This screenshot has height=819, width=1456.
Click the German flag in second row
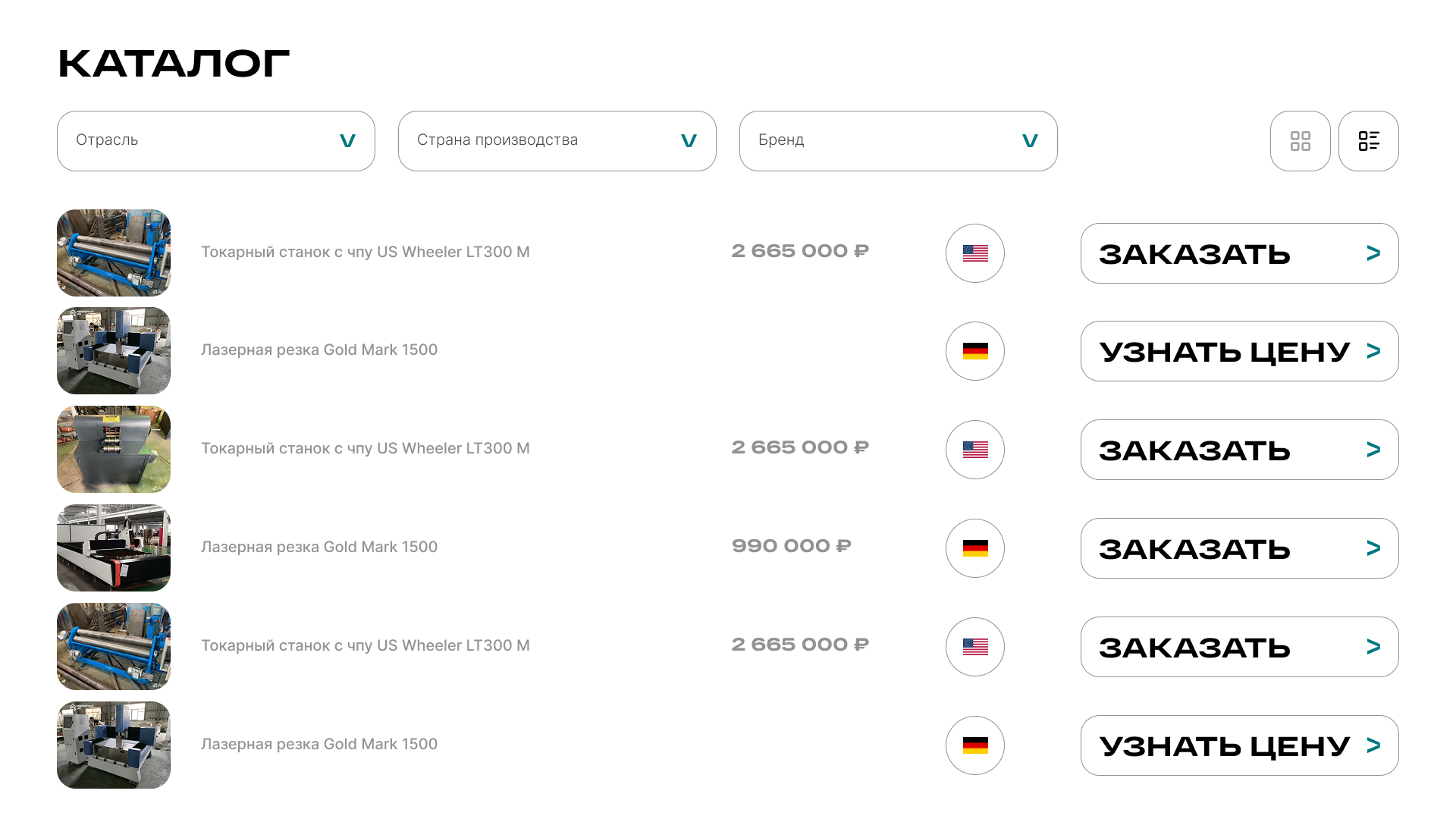coord(974,351)
